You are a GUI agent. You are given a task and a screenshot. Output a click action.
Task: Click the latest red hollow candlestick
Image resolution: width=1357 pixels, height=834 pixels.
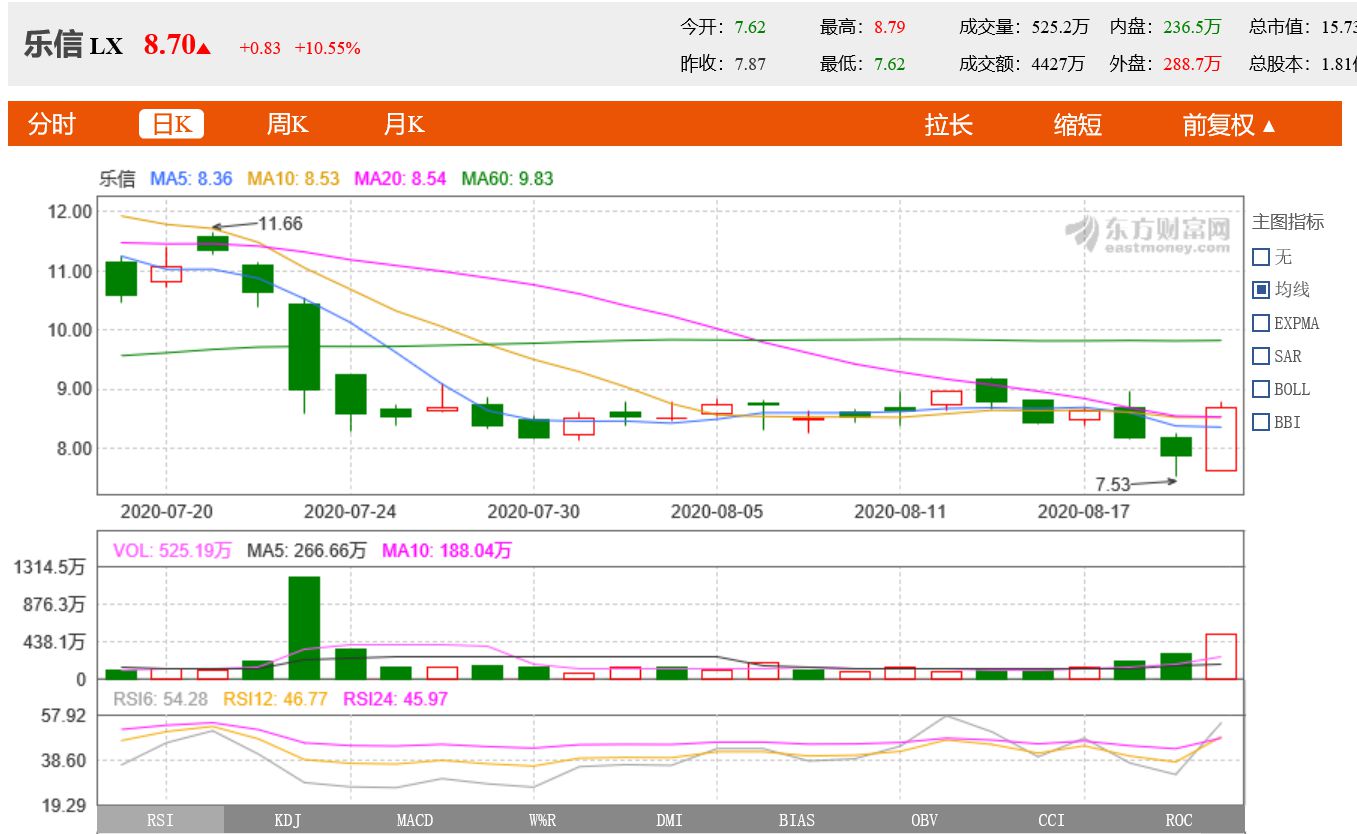point(1221,438)
